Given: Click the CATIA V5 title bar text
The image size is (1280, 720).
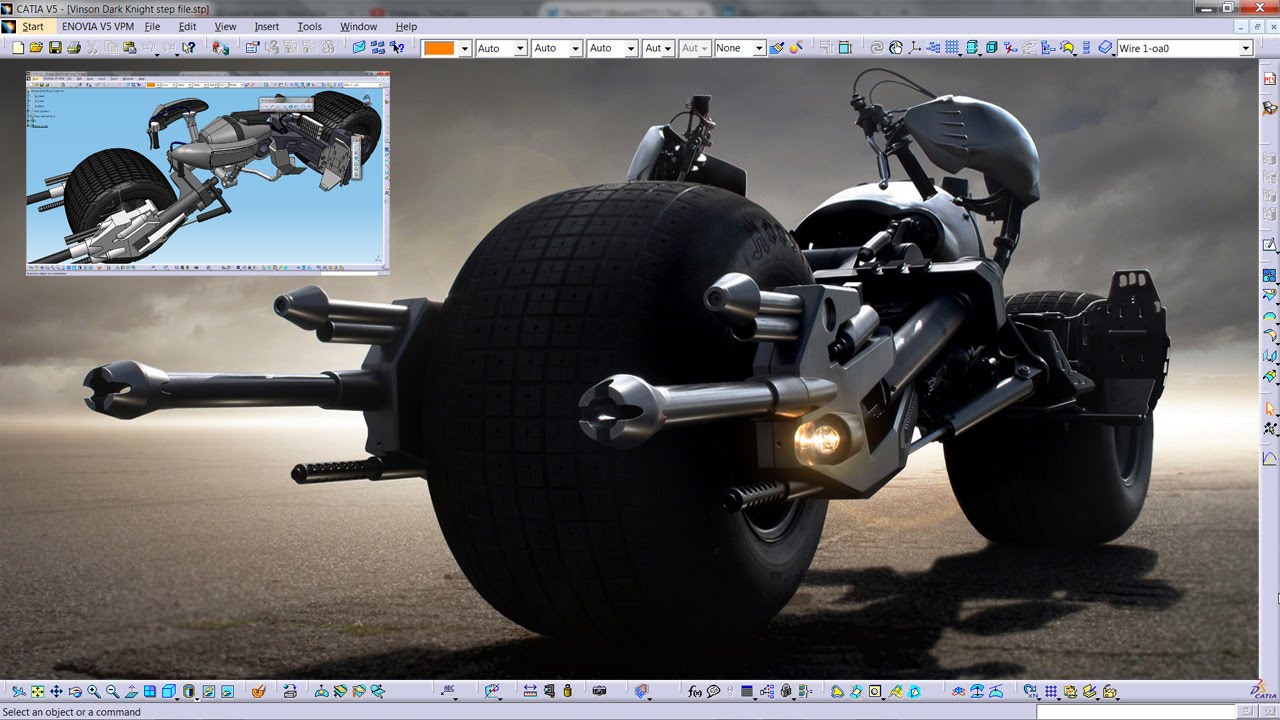Looking at the screenshot, I should pyautogui.click(x=113, y=9).
